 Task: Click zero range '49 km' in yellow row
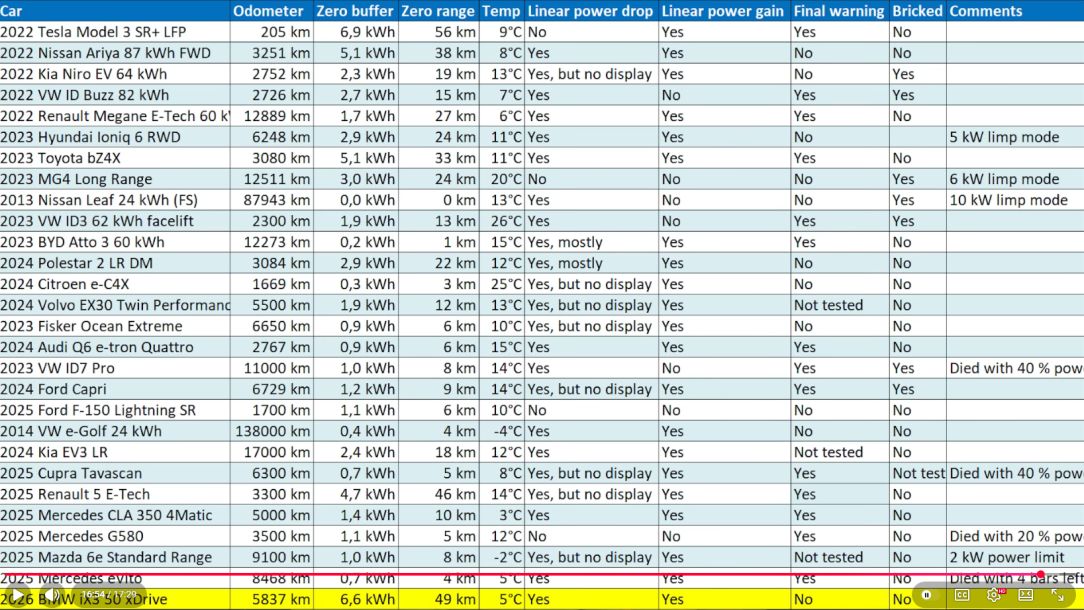[456, 600]
